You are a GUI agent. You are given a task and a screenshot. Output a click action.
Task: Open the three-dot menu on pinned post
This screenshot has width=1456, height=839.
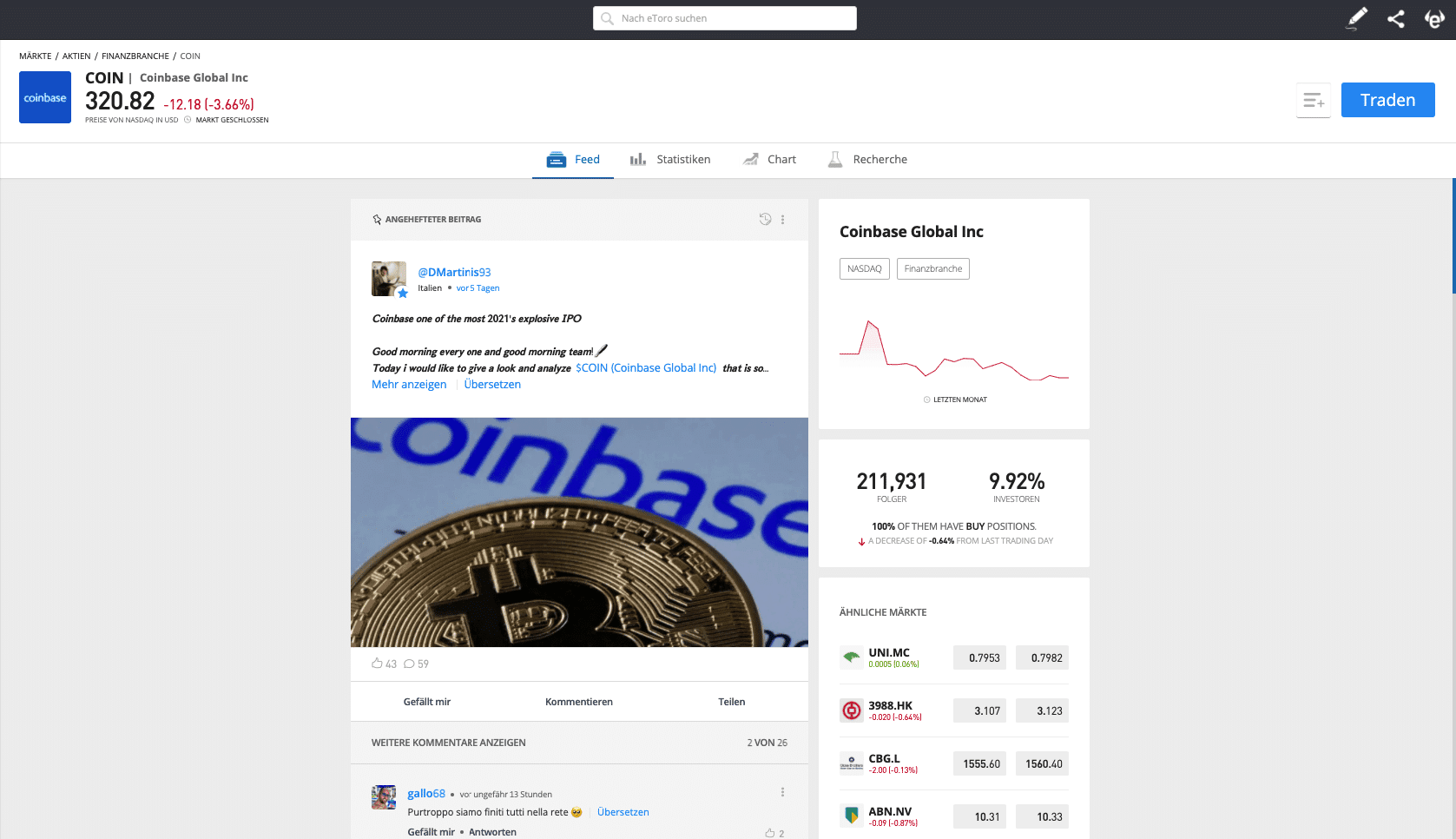pos(782,220)
